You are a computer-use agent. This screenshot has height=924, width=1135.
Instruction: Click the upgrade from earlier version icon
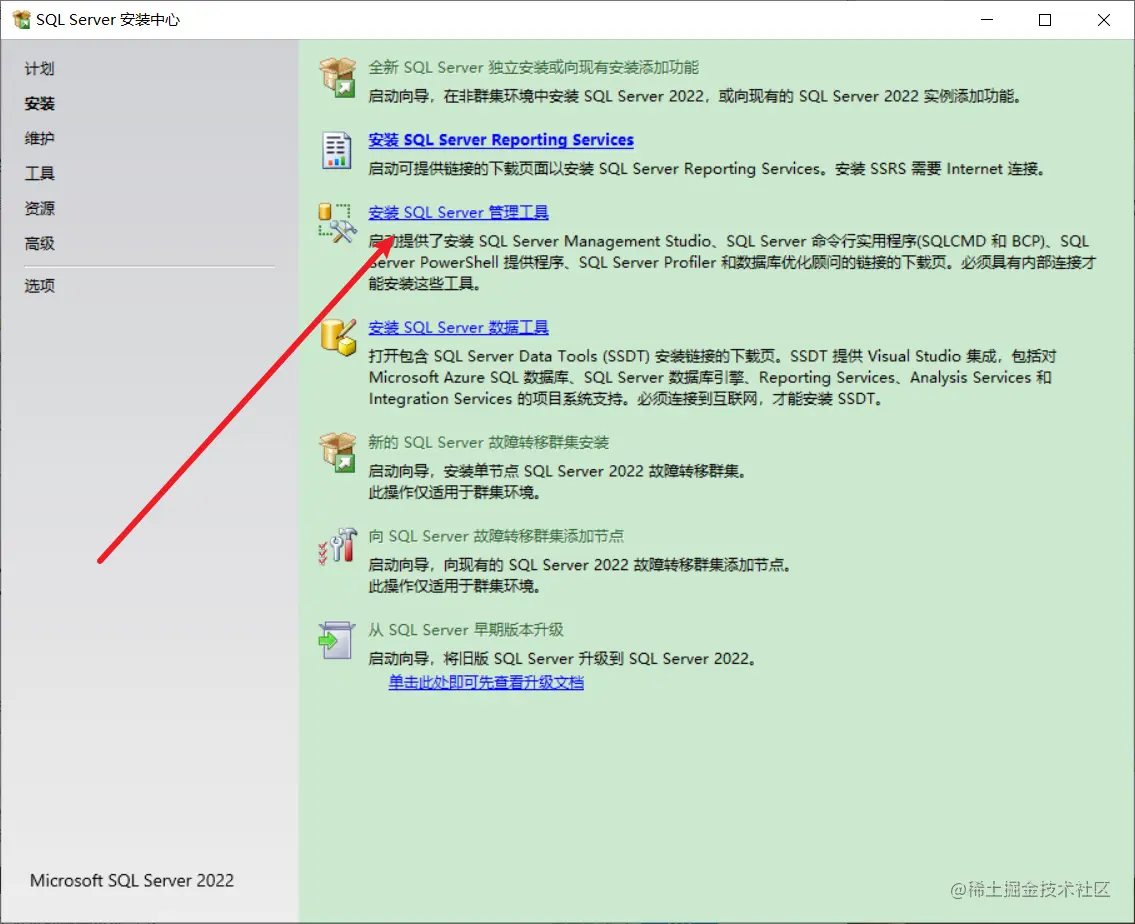pos(337,640)
